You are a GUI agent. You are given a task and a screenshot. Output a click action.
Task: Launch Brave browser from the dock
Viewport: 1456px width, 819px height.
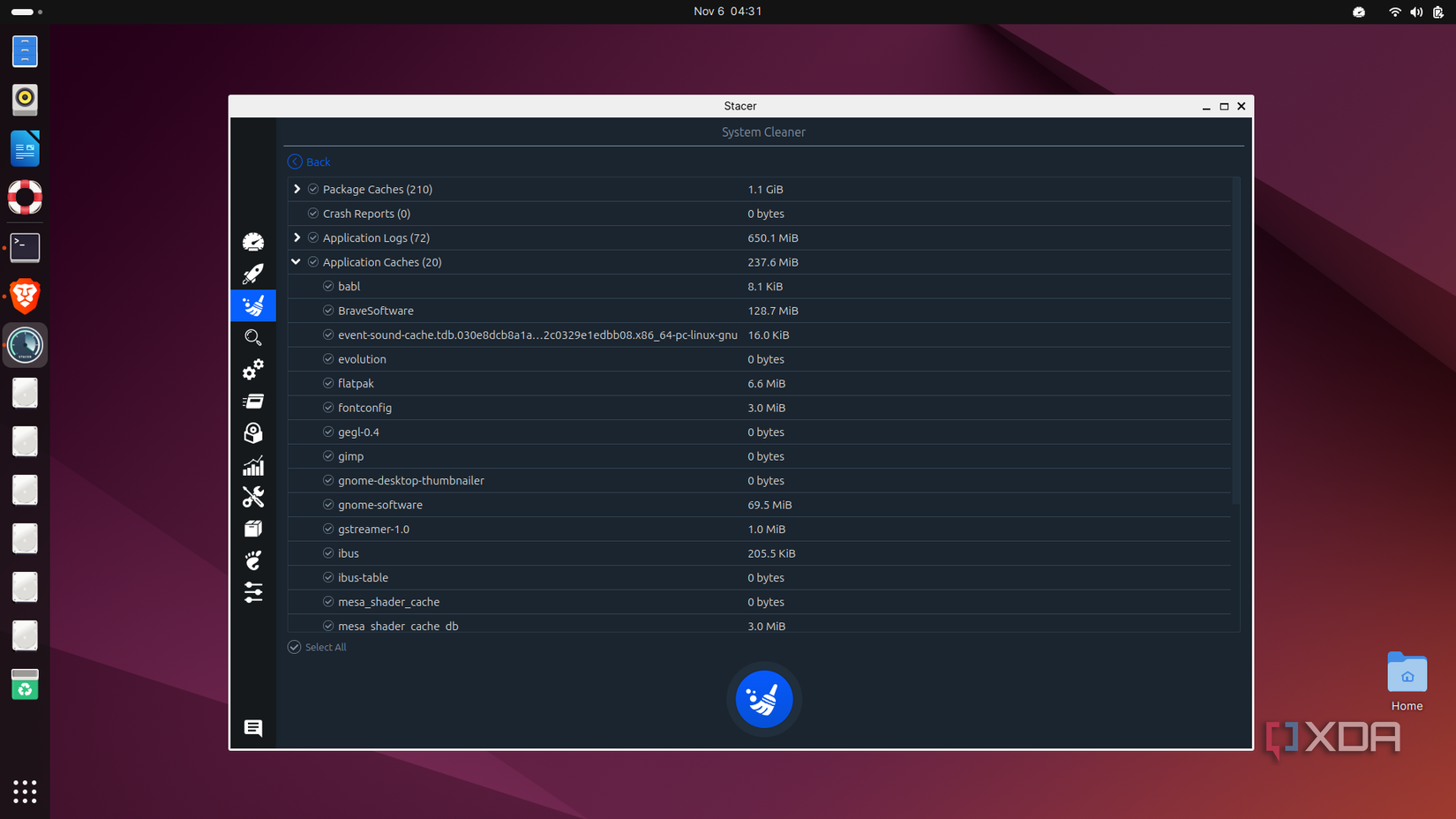point(24,297)
